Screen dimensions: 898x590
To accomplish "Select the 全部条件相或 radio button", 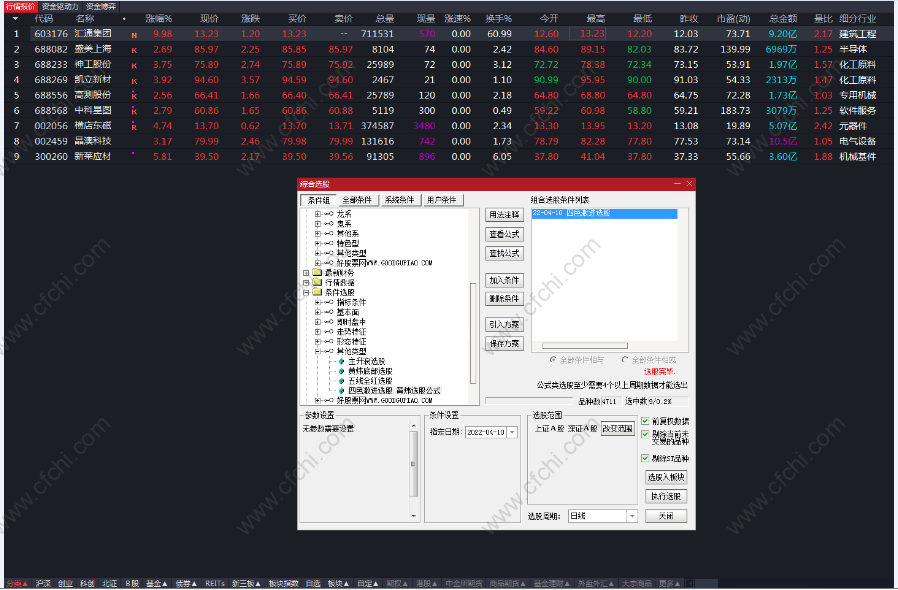I will click(x=625, y=360).
